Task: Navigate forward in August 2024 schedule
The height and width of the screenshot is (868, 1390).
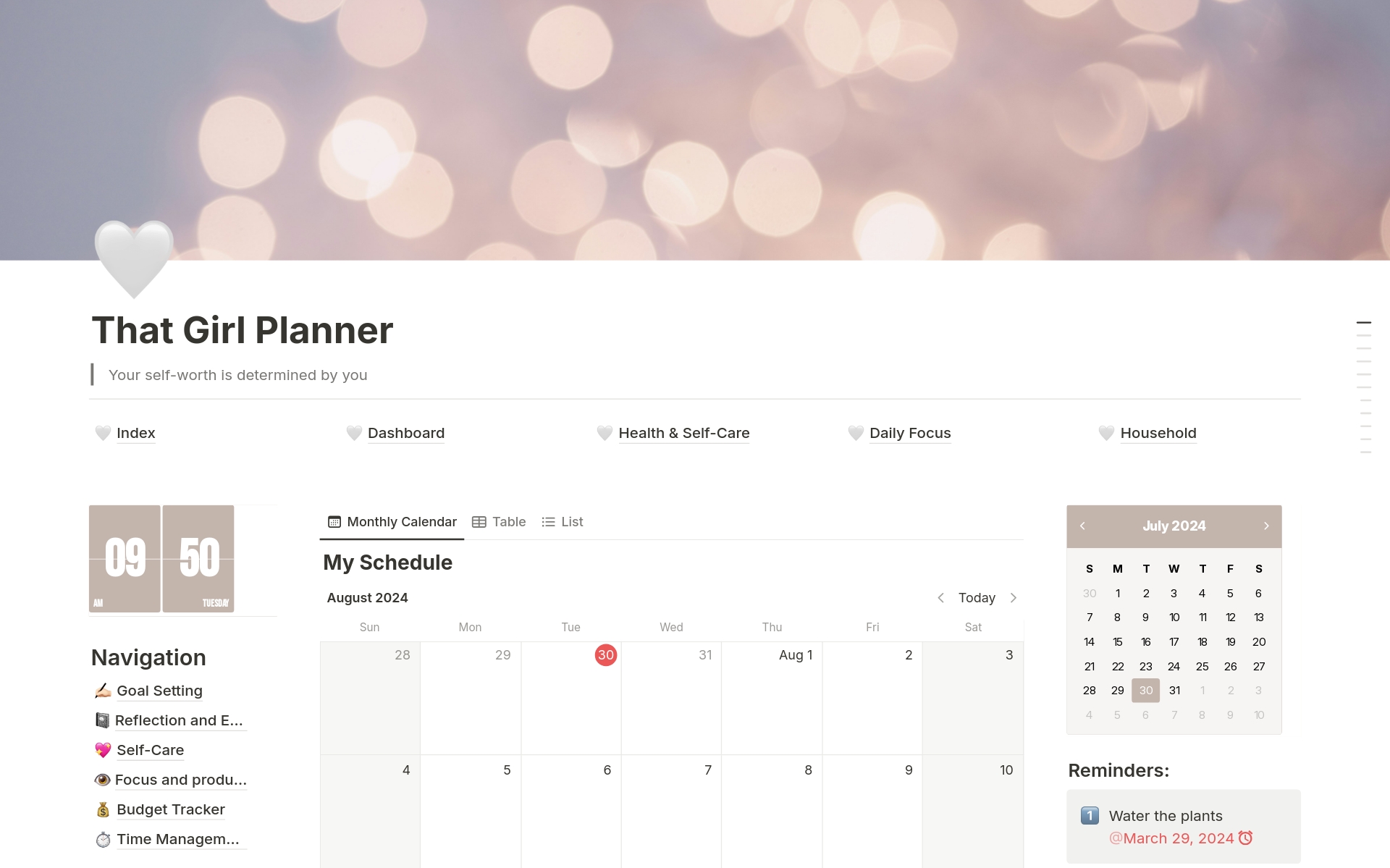Action: (1013, 597)
